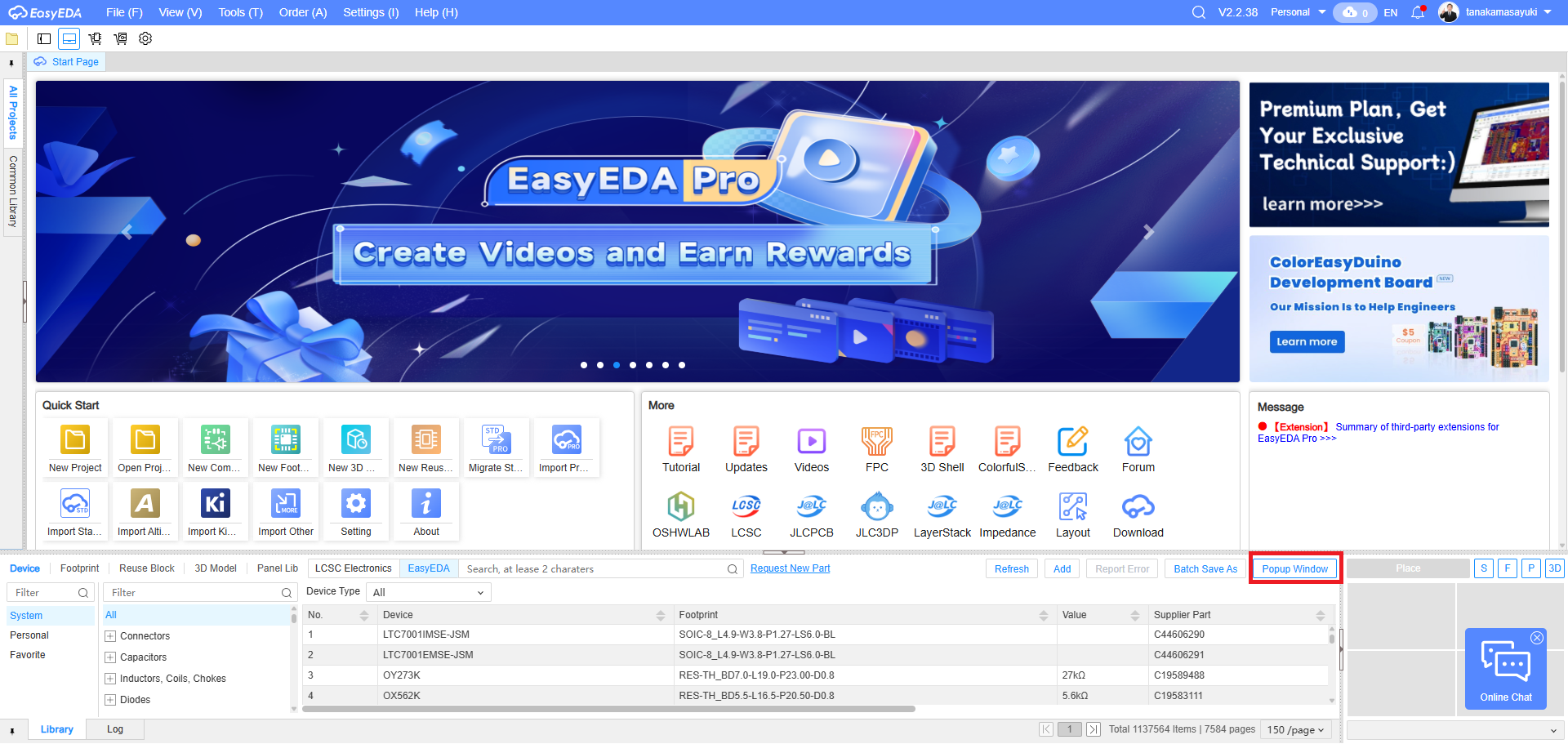Switch to the Footprint library tab
Viewport: 1568px width, 744px height.
pyautogui.click(x=79, y=568)
